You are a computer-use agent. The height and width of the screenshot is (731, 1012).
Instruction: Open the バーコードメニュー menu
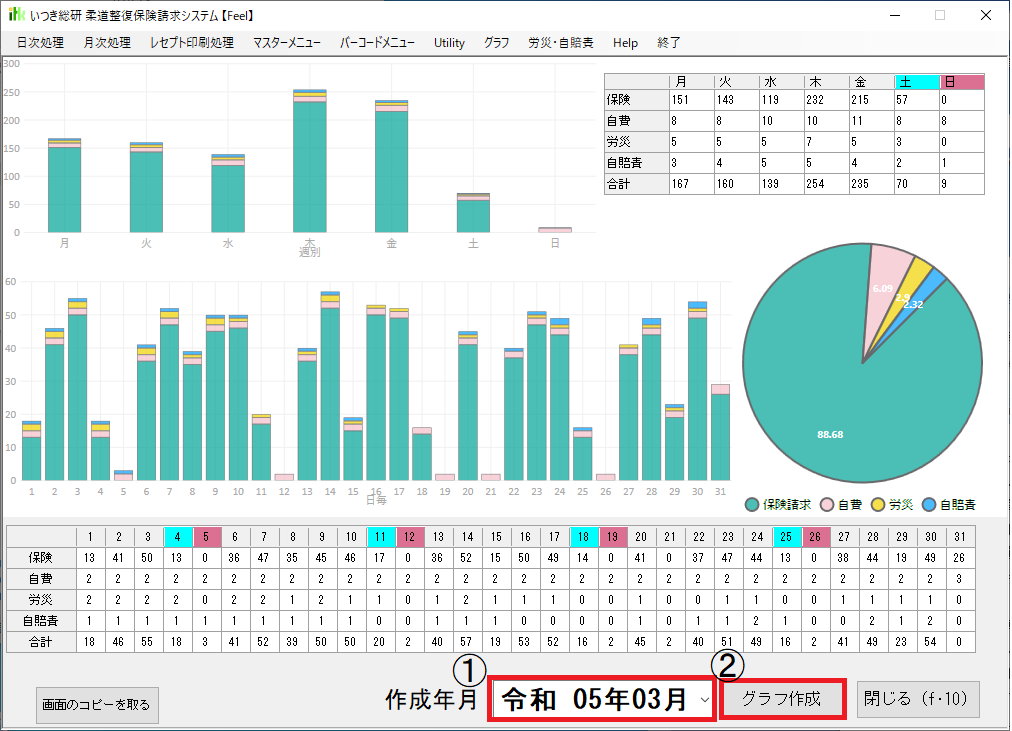point(377,43)
